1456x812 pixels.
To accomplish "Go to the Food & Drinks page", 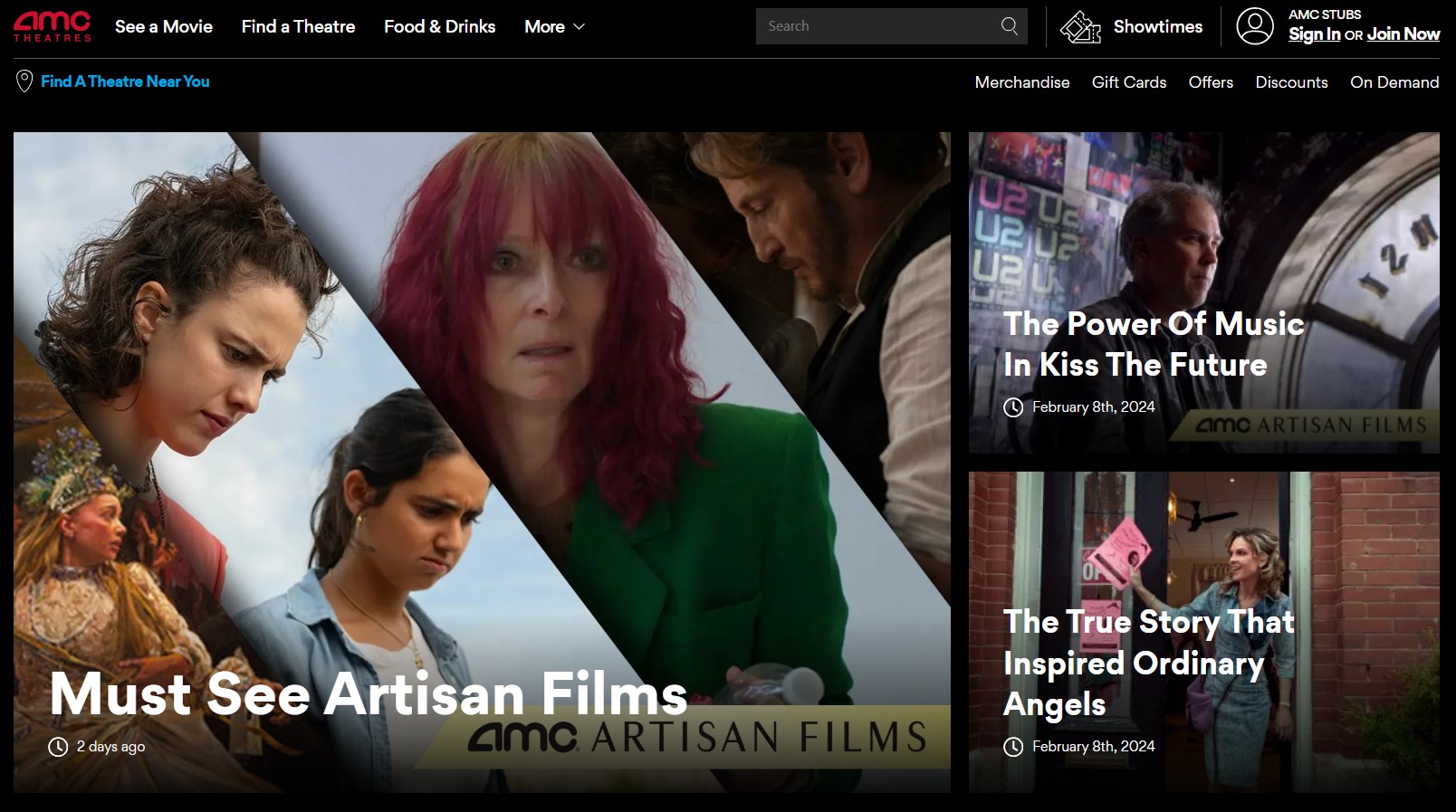I will [439, 27].
